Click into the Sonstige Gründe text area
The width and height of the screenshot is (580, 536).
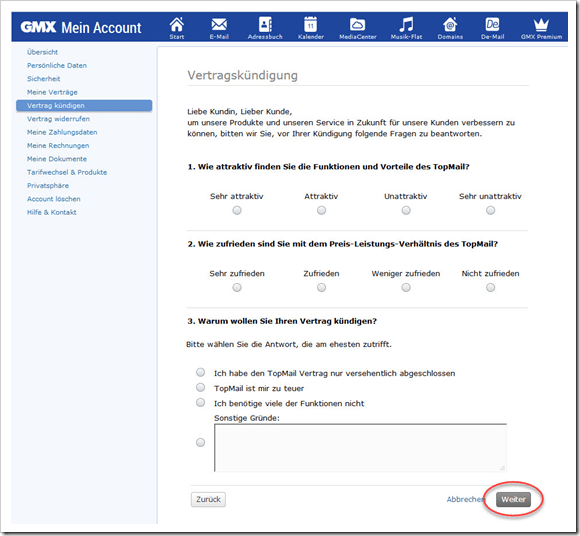click(x=360, y=448)
